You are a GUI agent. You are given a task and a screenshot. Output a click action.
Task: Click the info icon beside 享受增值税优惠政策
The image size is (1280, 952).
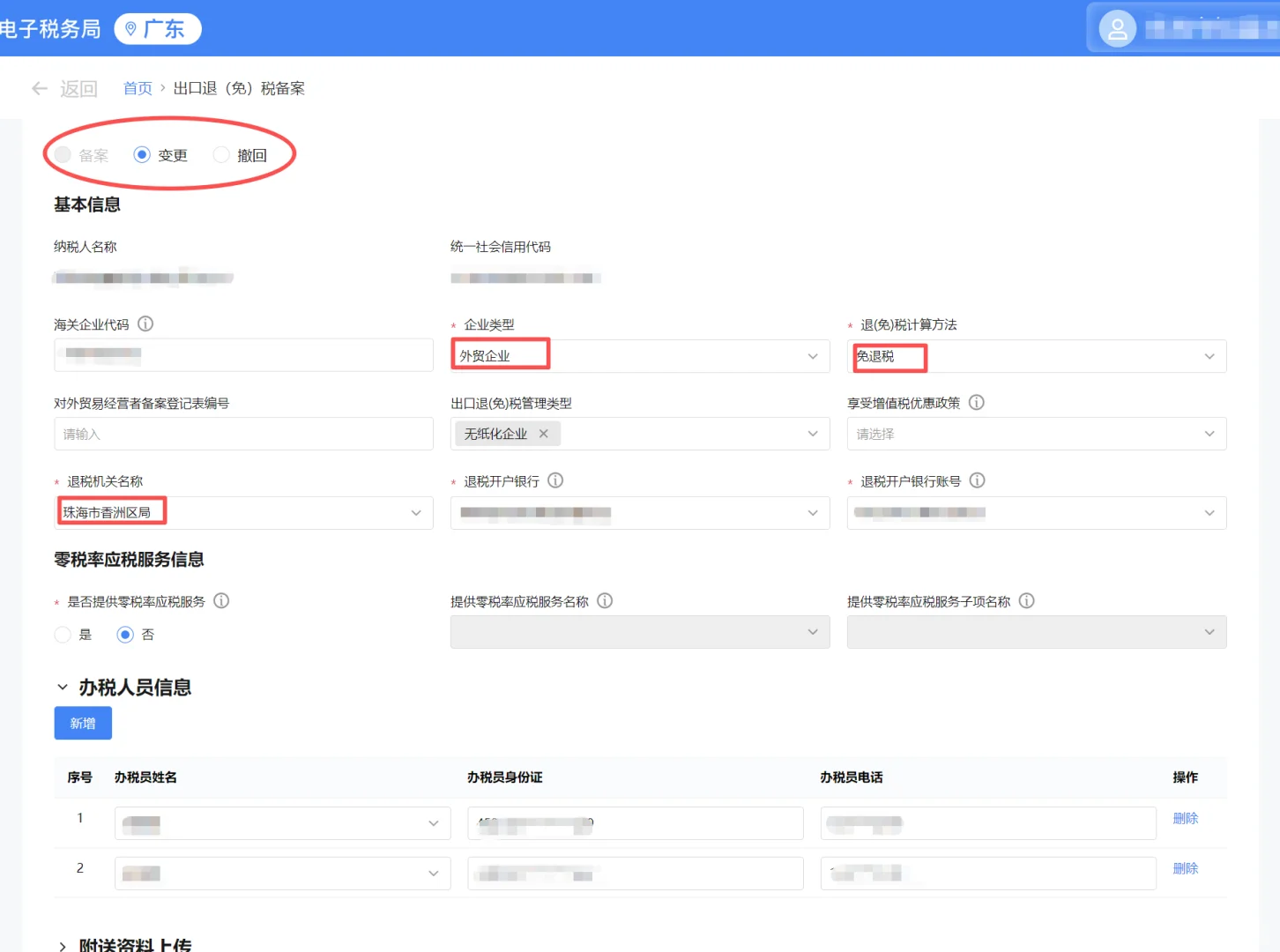pos(976,402)
